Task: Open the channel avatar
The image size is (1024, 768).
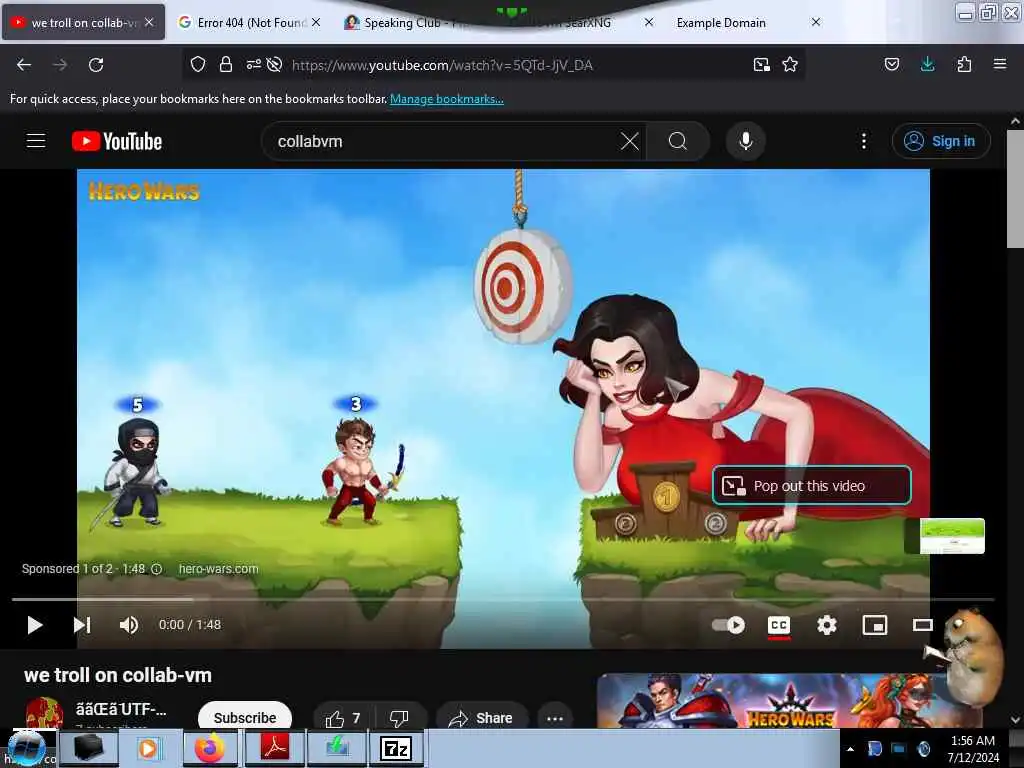Action: (x=44, y=713)
